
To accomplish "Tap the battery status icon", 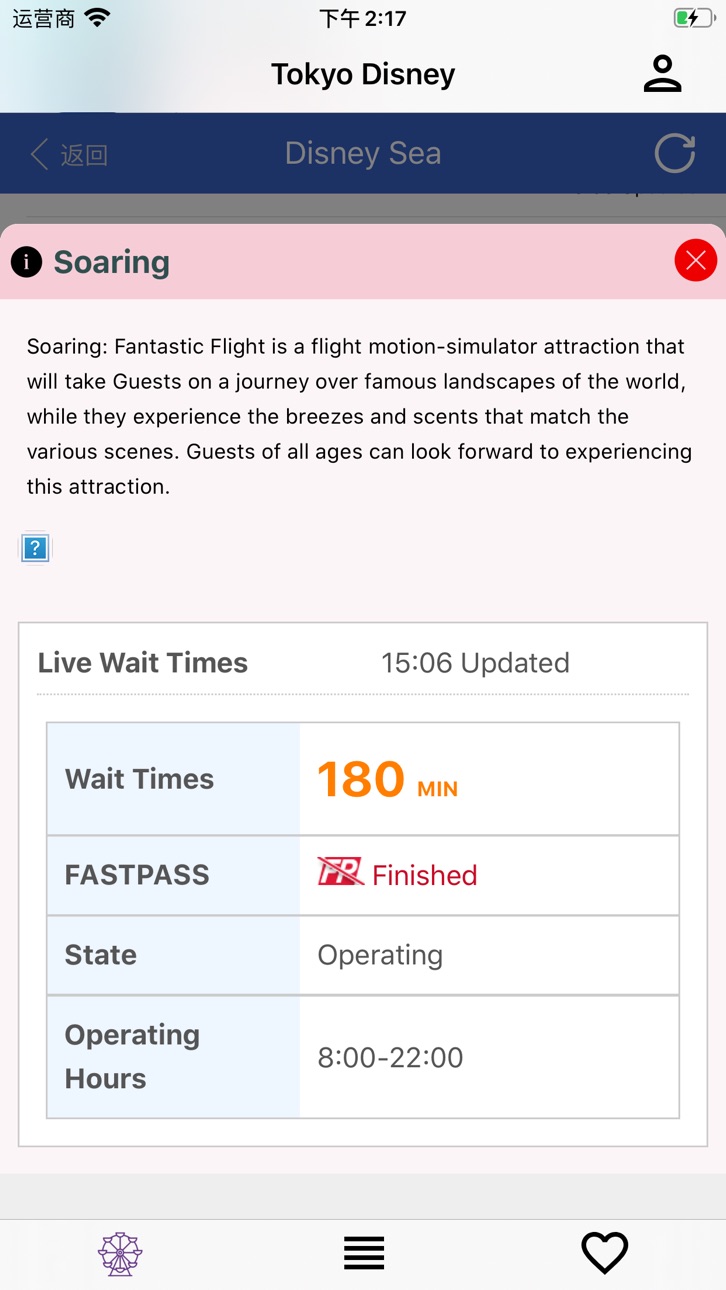I will click(693, 18).
